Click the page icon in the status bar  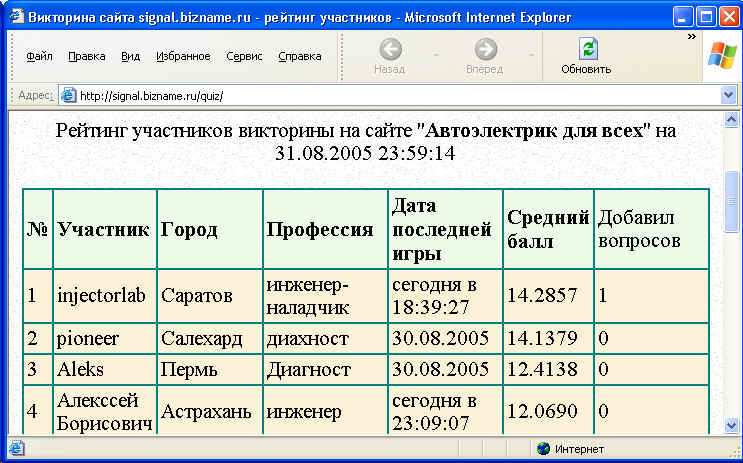coord(17,448)
